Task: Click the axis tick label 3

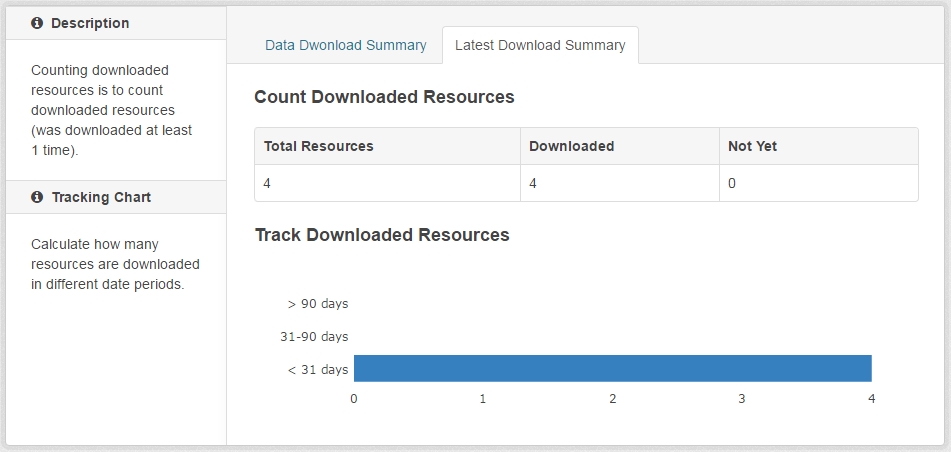Action: pyautogui.click(x=742, y=399)
